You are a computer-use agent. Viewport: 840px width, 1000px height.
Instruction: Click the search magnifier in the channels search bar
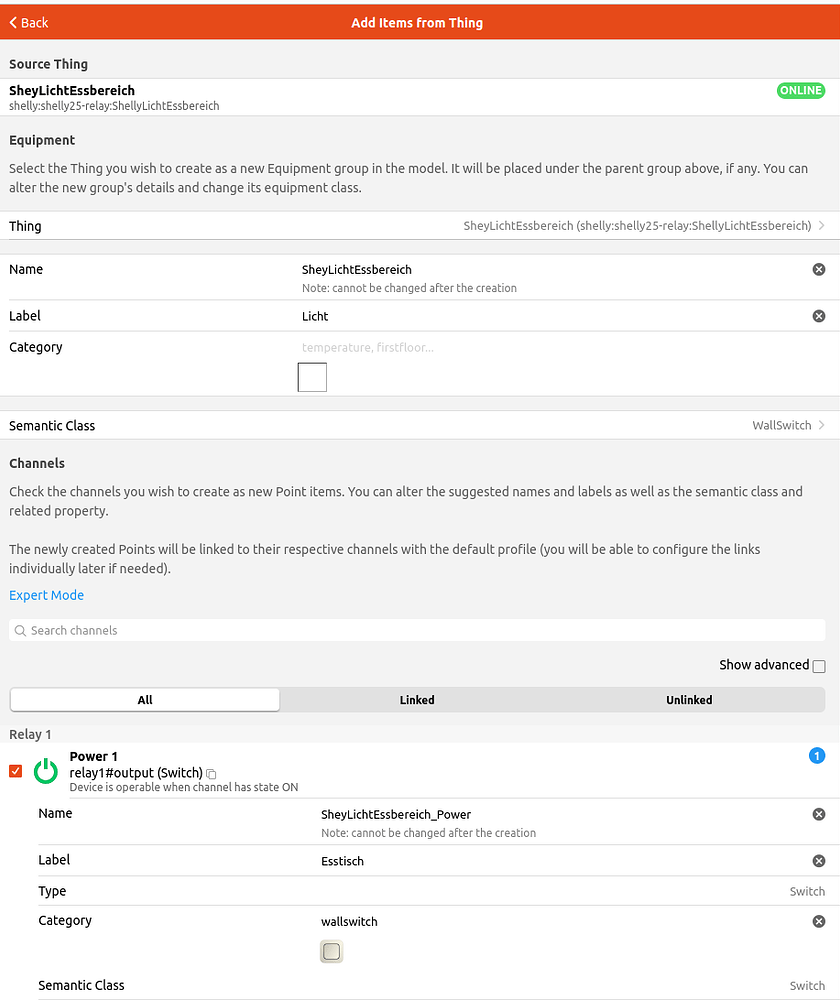click(20, 630)
